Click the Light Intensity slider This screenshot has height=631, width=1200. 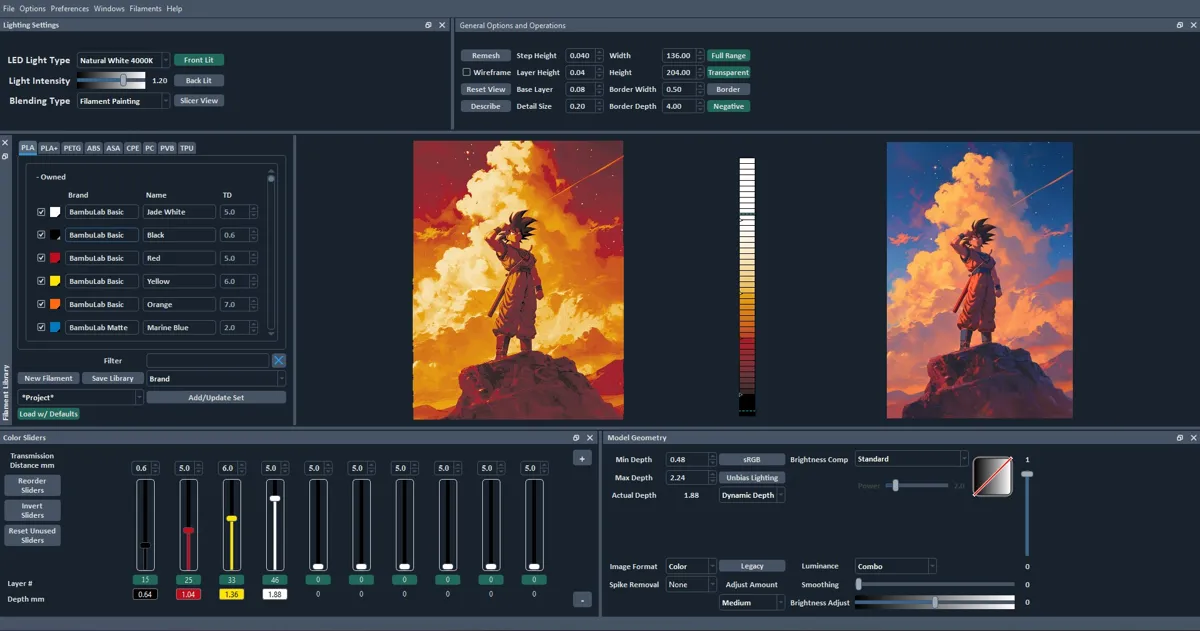pyautogui.click(x=112, y=80)
